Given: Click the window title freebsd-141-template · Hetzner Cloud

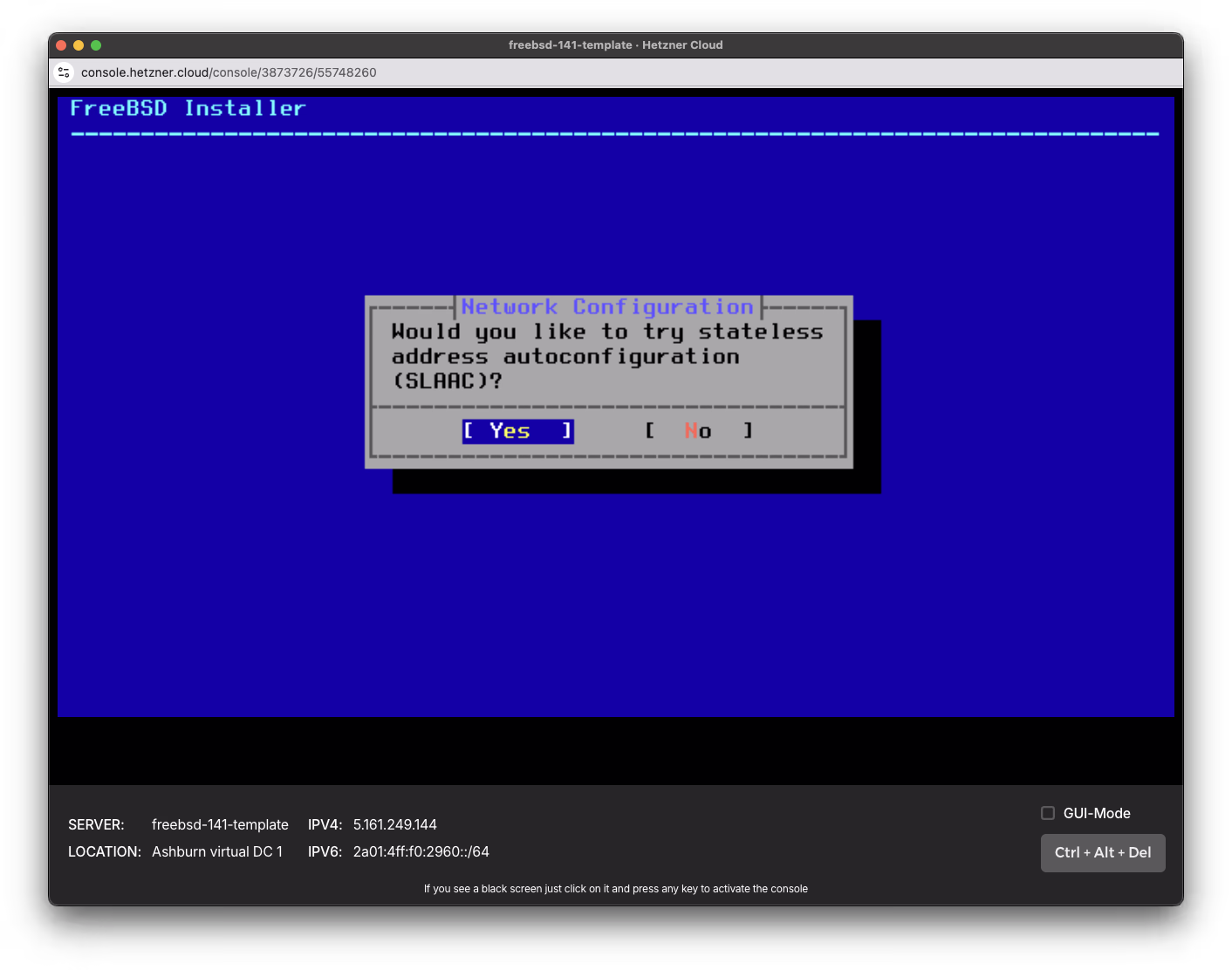Looking at the screenshot, I should [616, 44].
